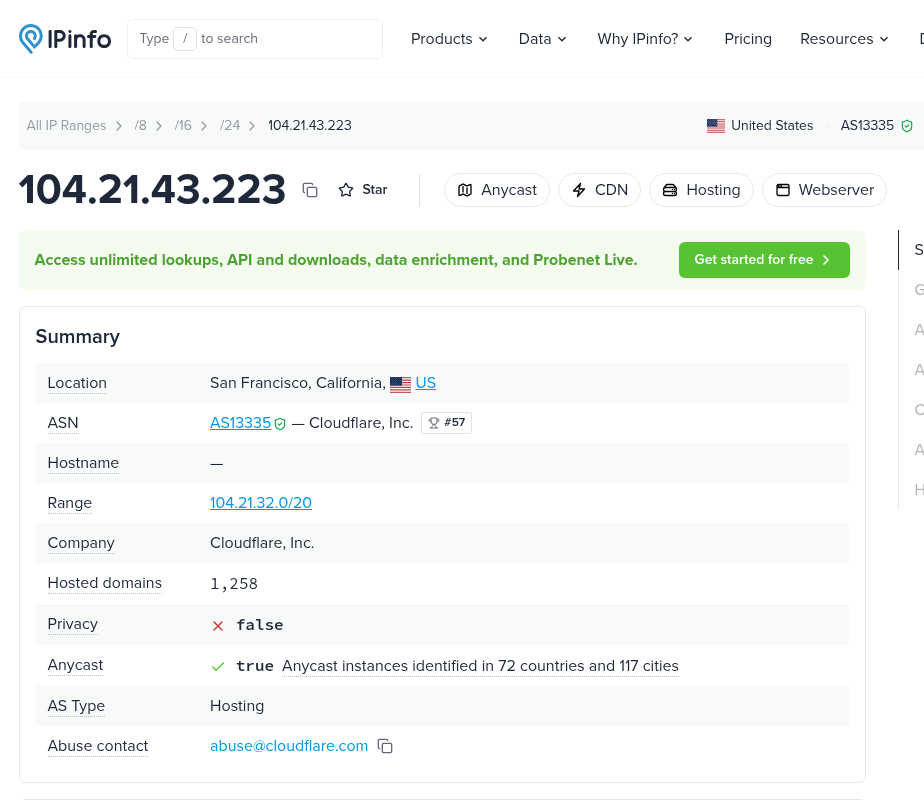Image resolution: width=924 pixels, height=800 pixels.
Task: Click the Summary heading
Action: tap(78, 337)
